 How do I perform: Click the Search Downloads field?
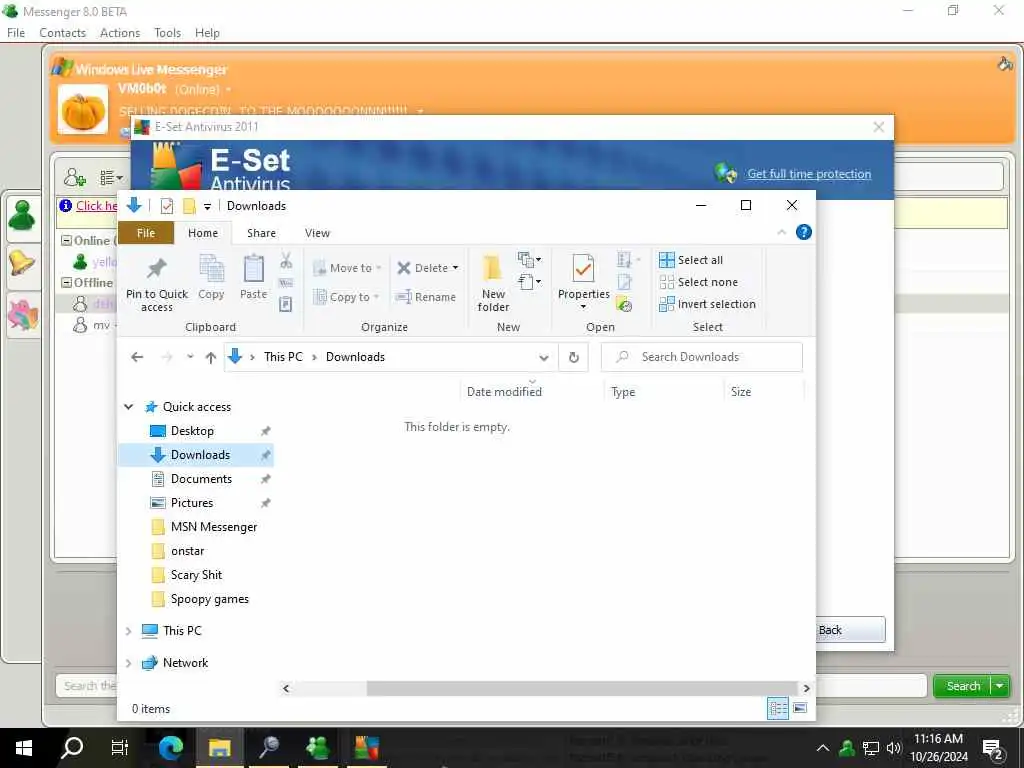pos(701,357)
